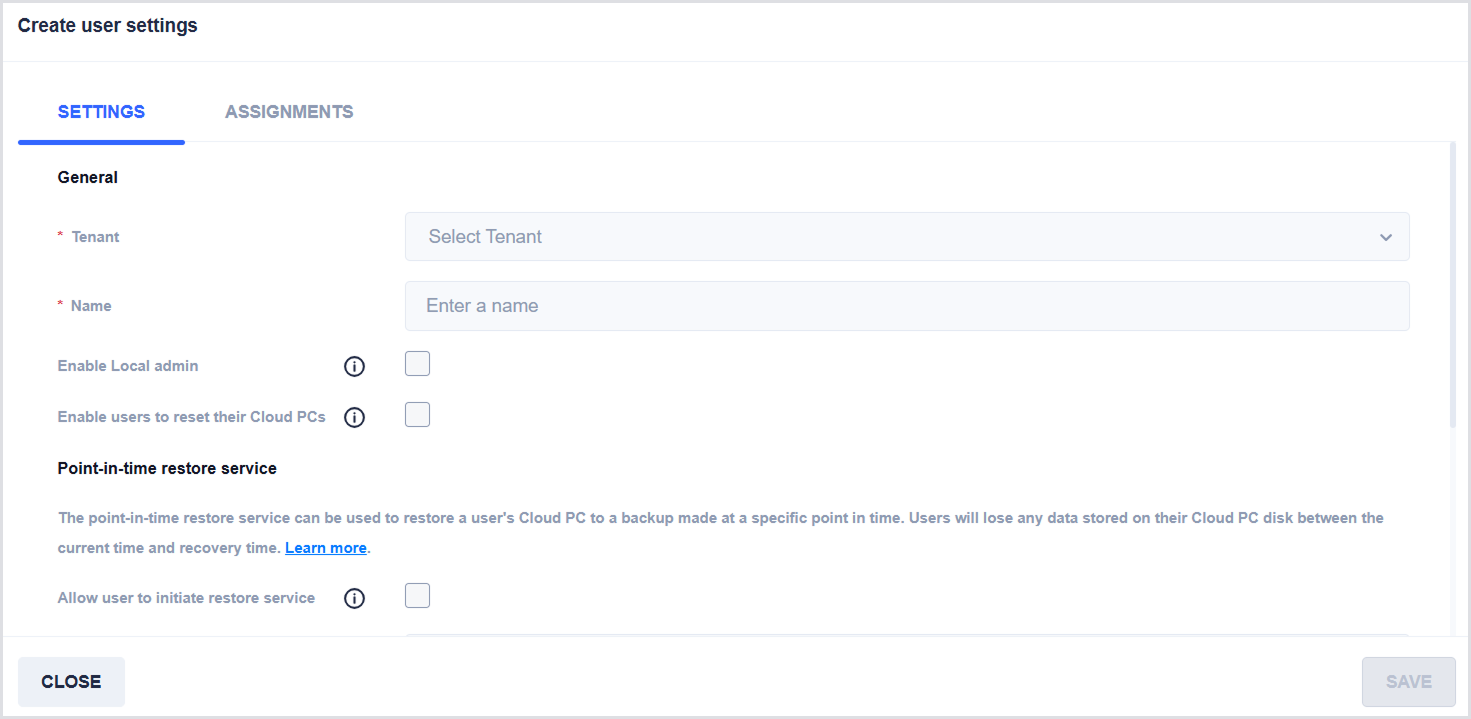Click the Tenant field label
This screenshot has height=719, width=1471.
(95, 237)
